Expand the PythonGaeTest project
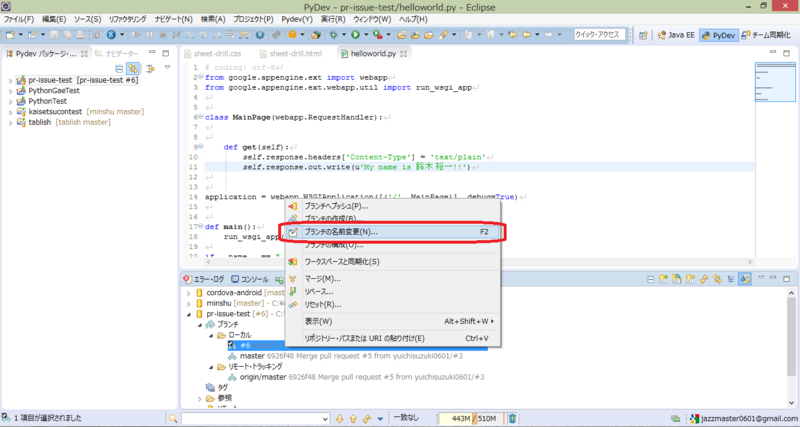This screenshot has height=427, width=800. [x=10, y=91]
